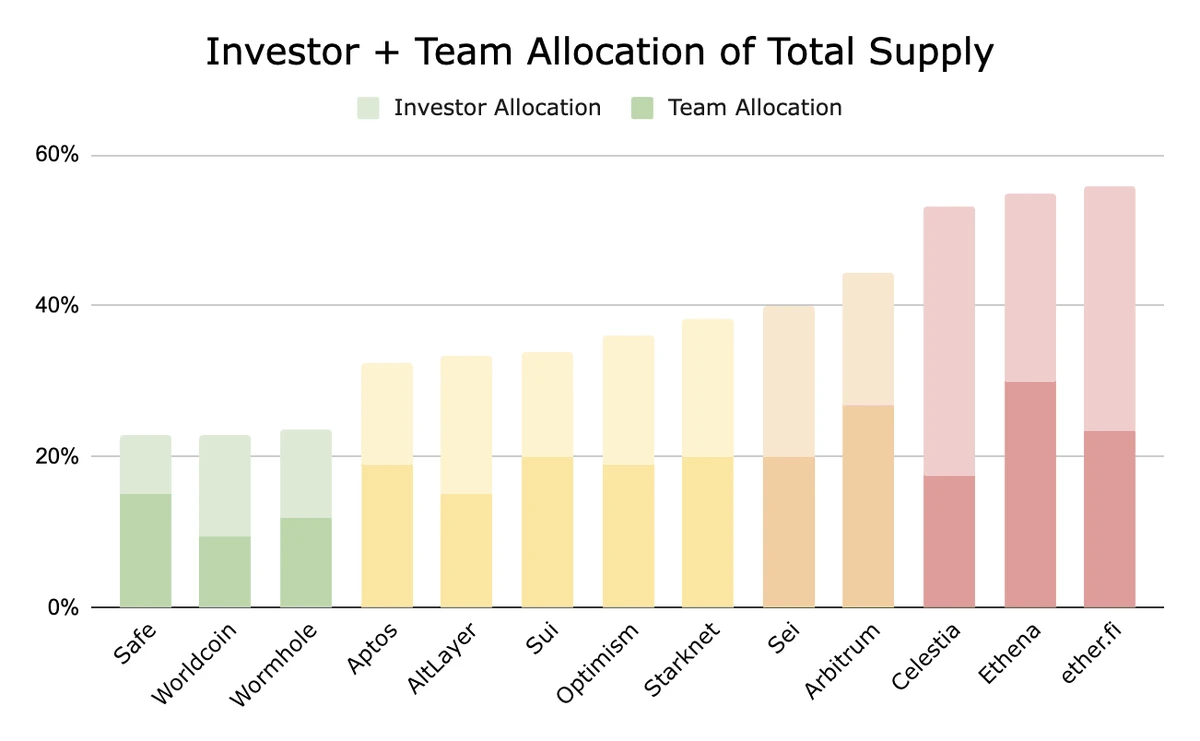
Task: Select Celestia's light red investor segment
Action: point(949,341)
